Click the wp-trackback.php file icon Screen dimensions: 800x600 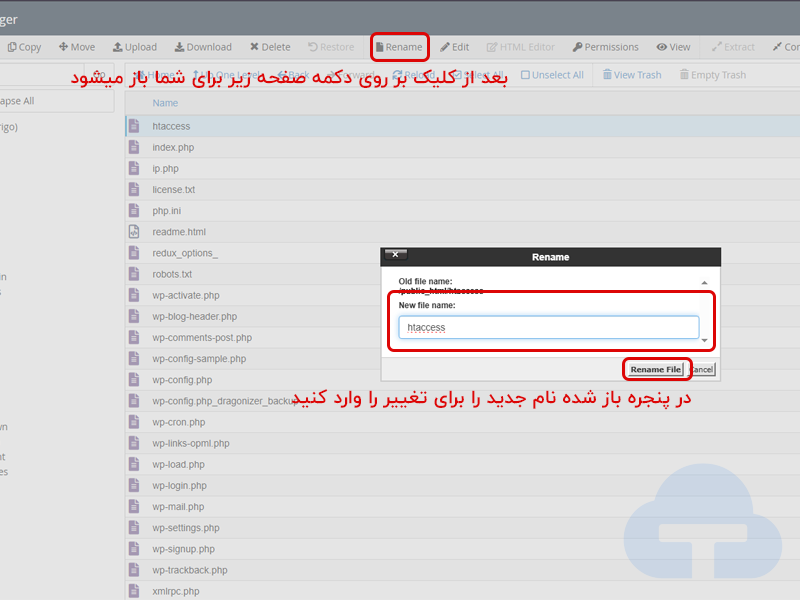coord(134,570)
